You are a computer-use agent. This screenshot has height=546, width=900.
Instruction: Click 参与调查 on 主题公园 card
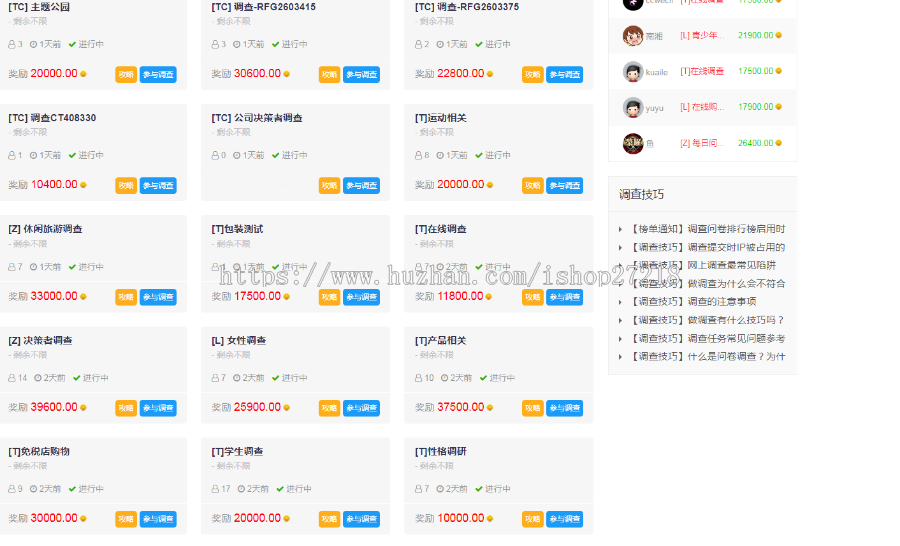pos(158,75)
